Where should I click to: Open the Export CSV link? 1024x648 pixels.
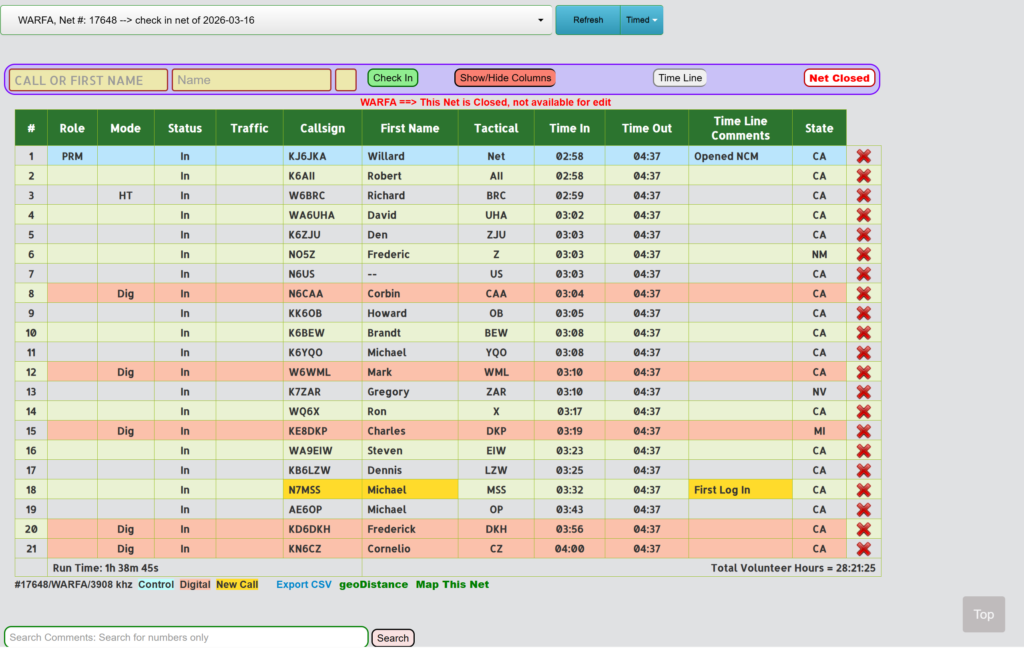click(x=303, y=585)
